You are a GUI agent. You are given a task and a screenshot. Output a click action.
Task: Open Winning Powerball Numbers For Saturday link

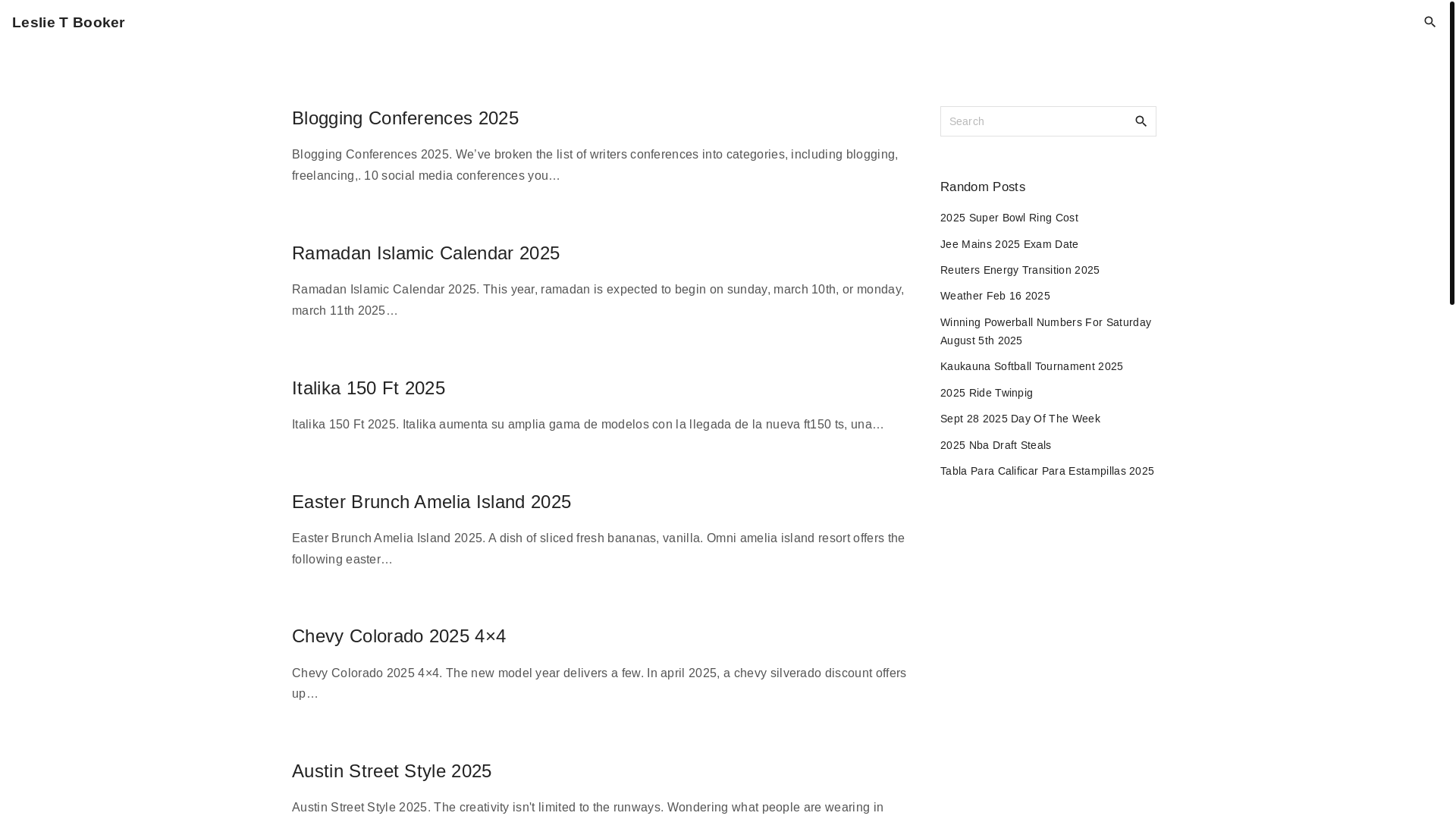coord(1046,331)
